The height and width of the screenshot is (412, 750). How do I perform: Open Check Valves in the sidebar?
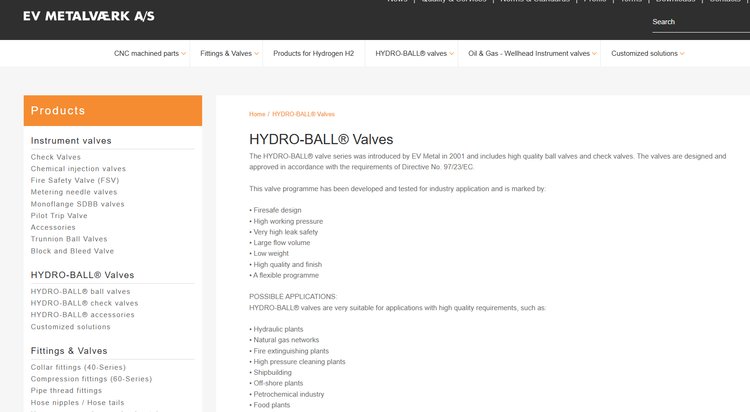point(56,157)
